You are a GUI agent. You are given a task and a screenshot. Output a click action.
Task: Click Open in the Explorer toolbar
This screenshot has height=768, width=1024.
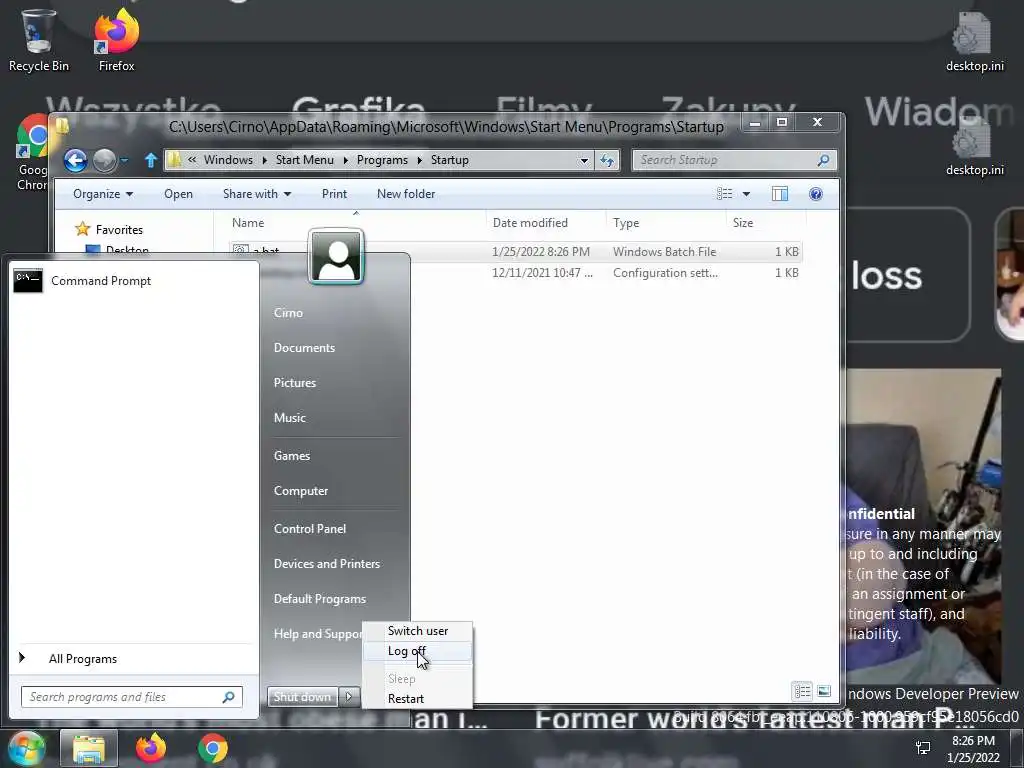pyautogui.click(x=178, y=194)
